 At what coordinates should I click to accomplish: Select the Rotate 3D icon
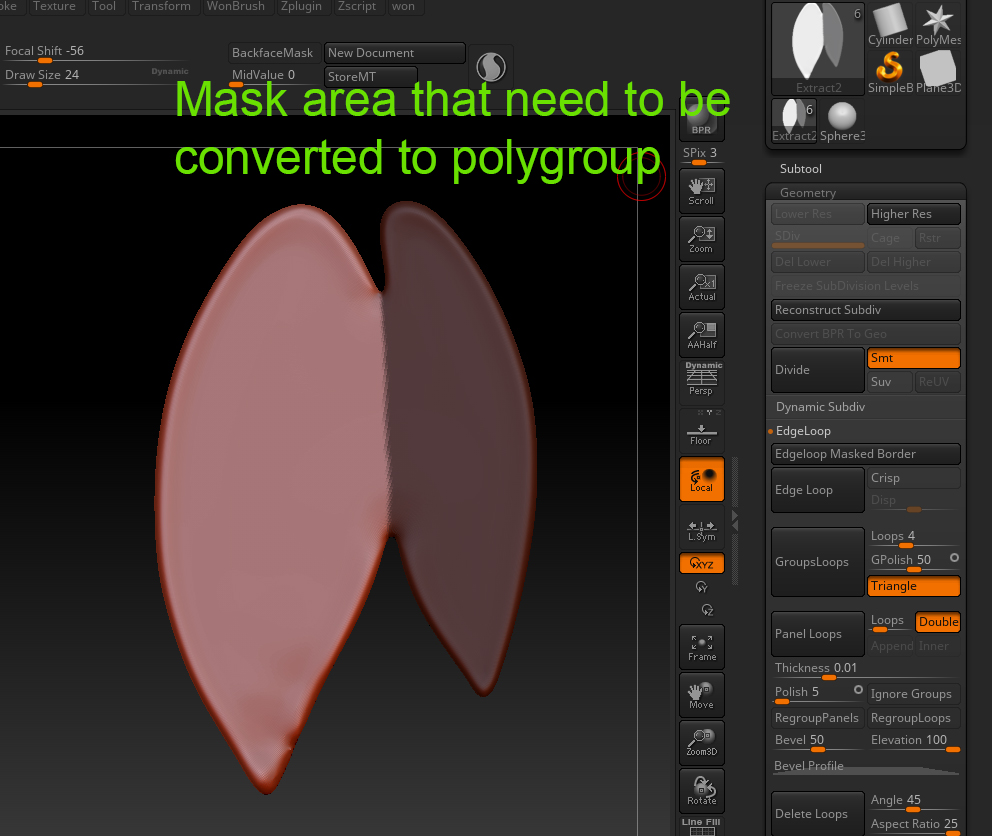click(x=701, y=790)
